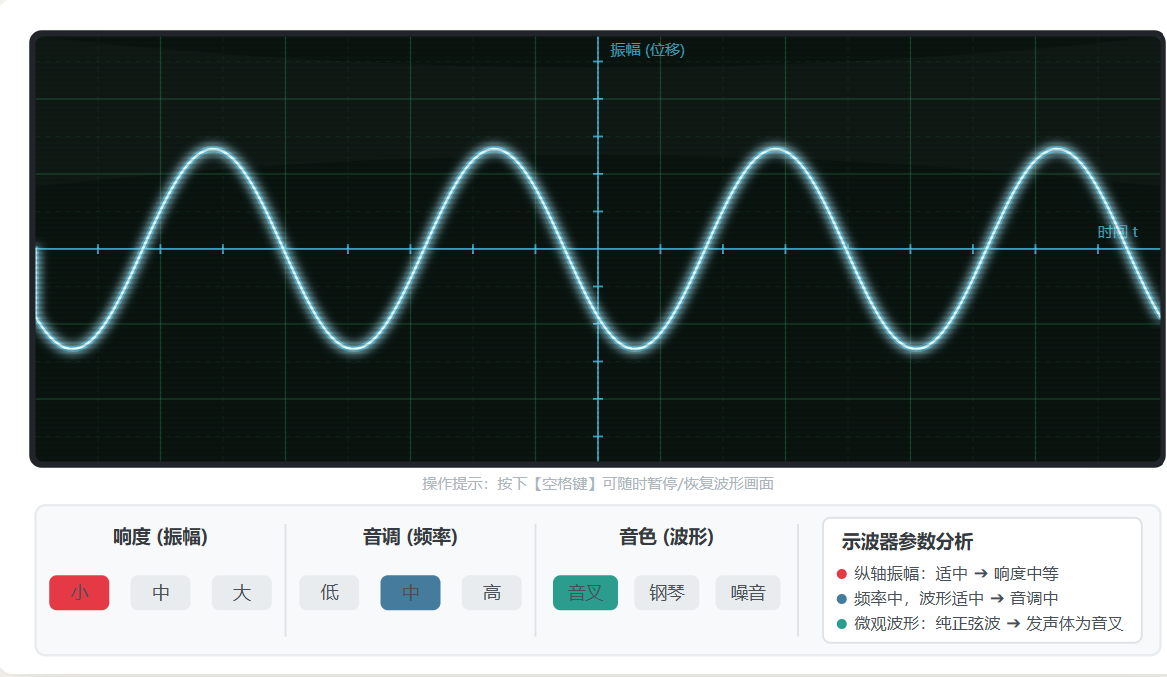Click the 音调 (频率) heading

pos(410,537)
